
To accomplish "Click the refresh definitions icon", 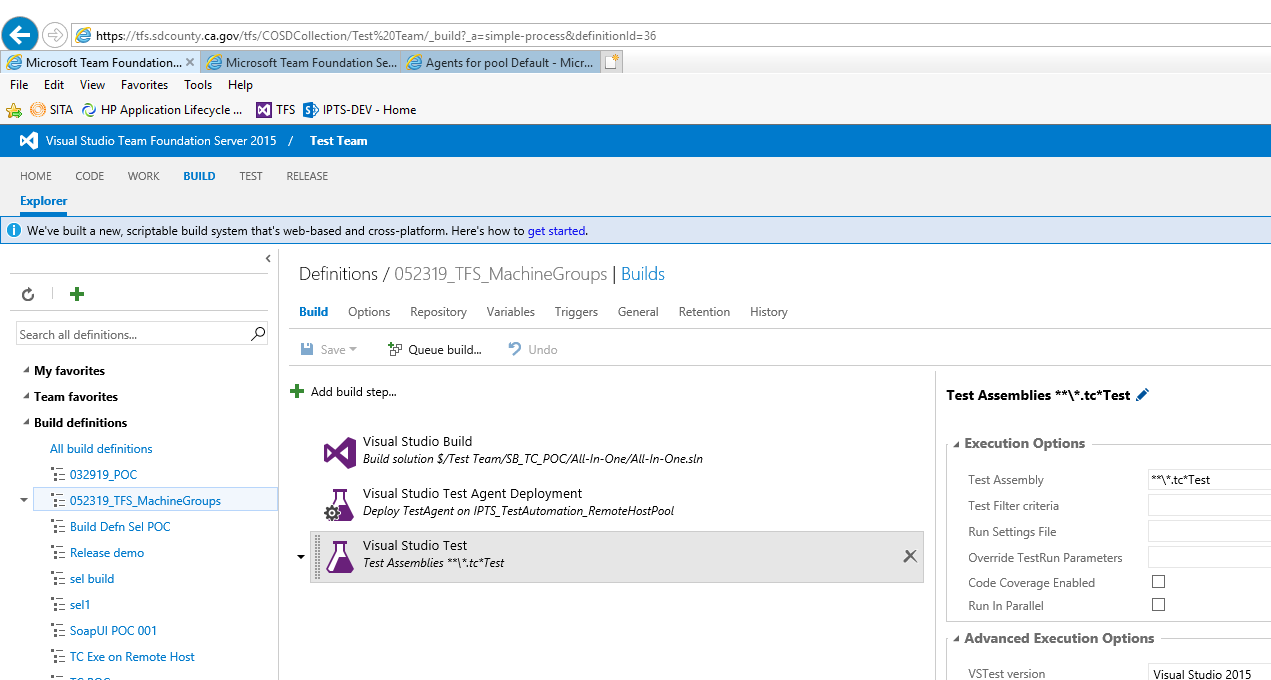I will 28,294.
